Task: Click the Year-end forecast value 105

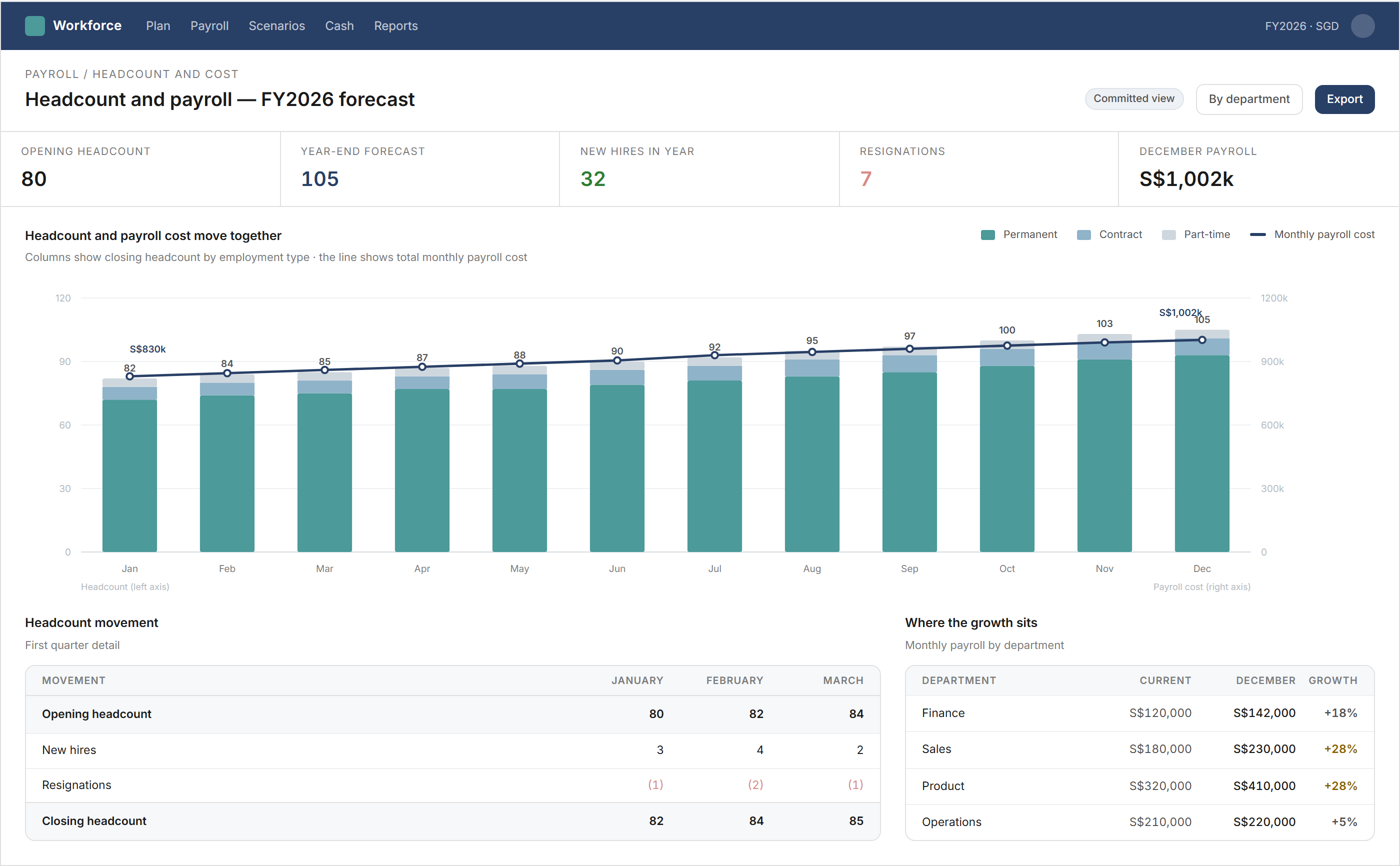Action: [x=320, y=178]
